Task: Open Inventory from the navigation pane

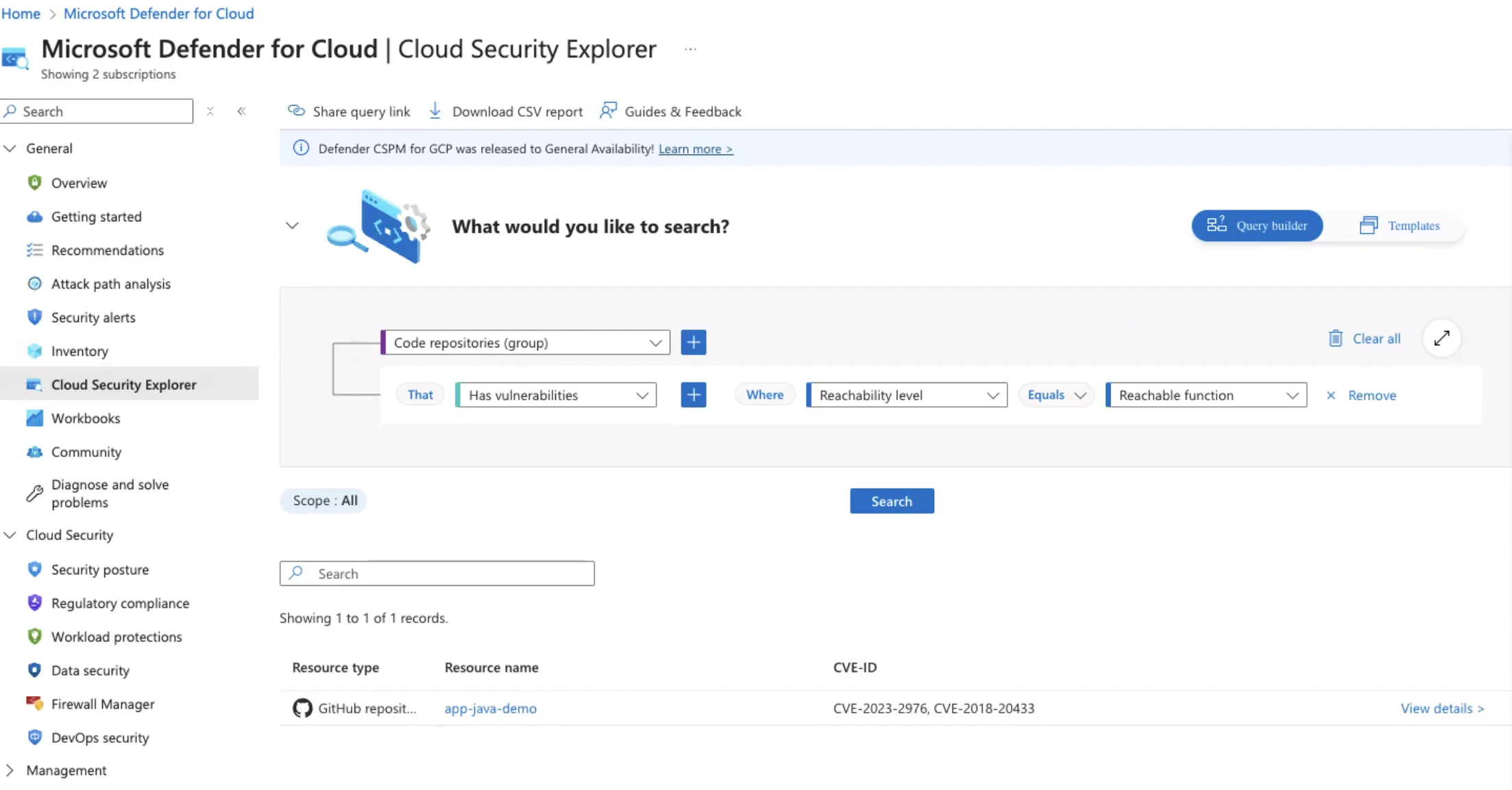Action: point(80,351)
